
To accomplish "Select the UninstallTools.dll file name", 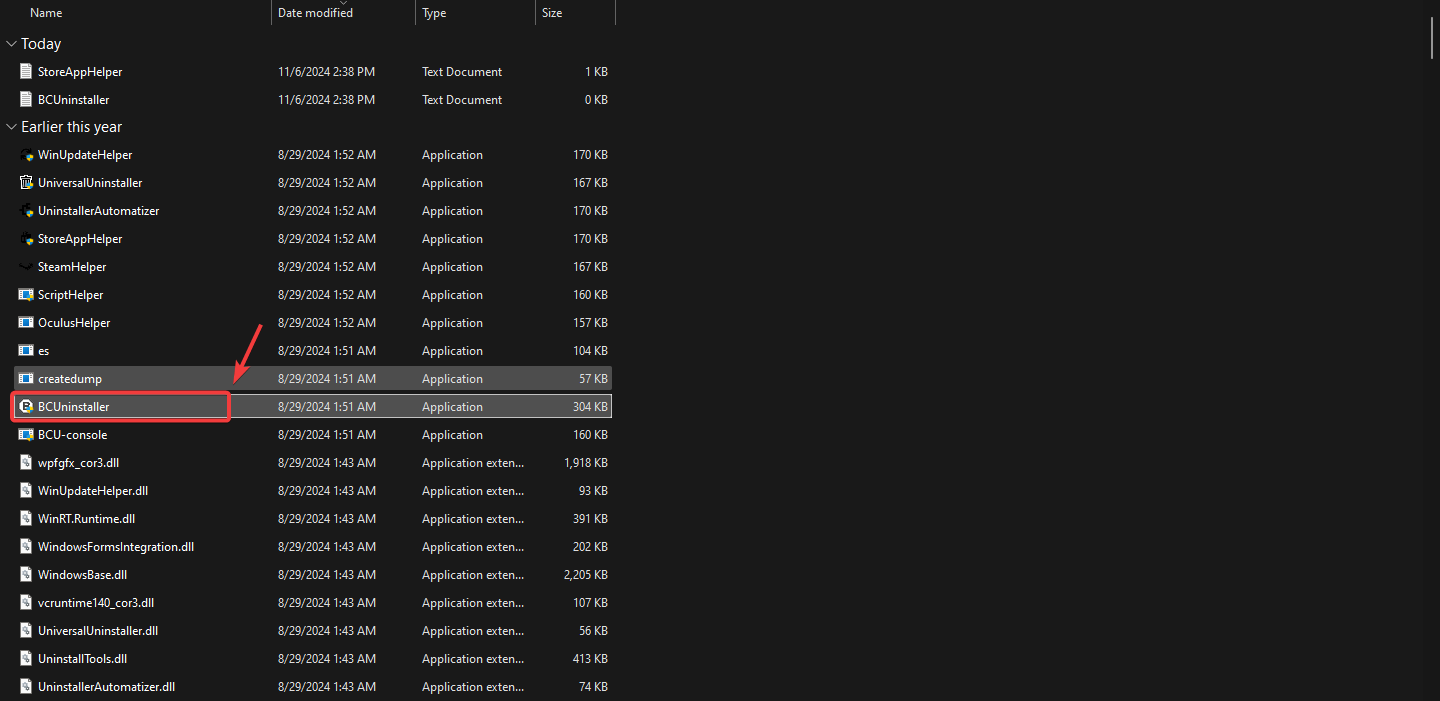I will coord(83,659).
